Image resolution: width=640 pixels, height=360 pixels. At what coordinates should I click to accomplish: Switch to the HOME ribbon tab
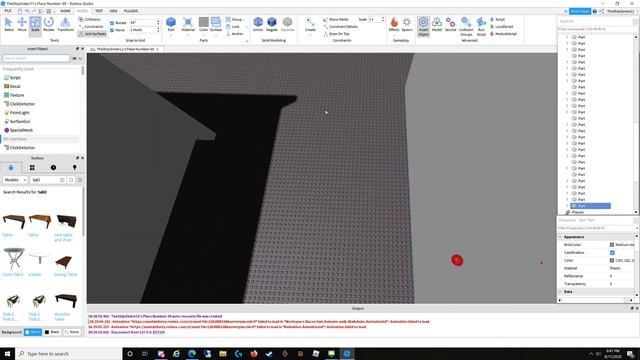[x=65, y=11]
